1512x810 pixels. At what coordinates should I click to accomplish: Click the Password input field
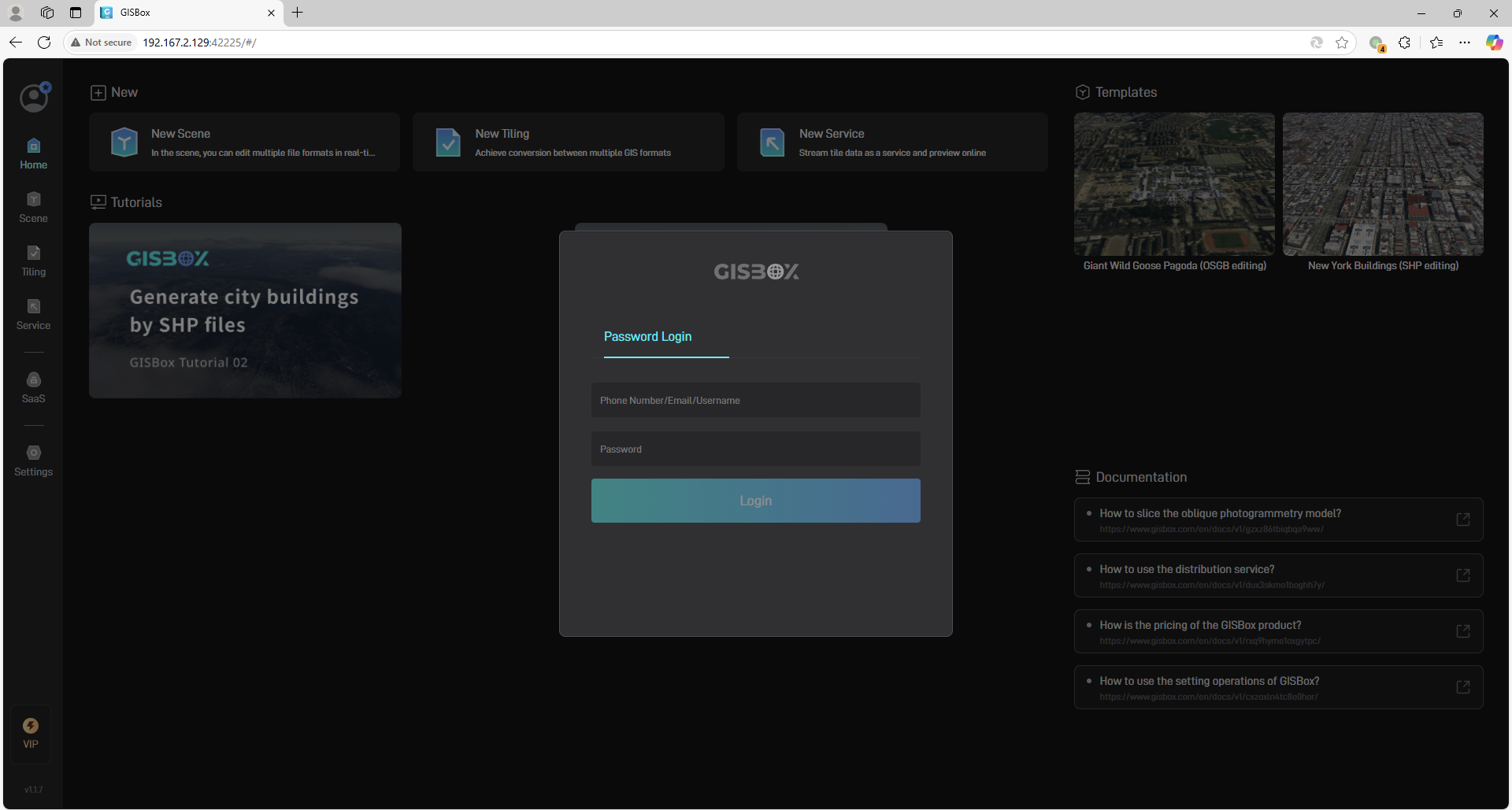tap(756, 449)
